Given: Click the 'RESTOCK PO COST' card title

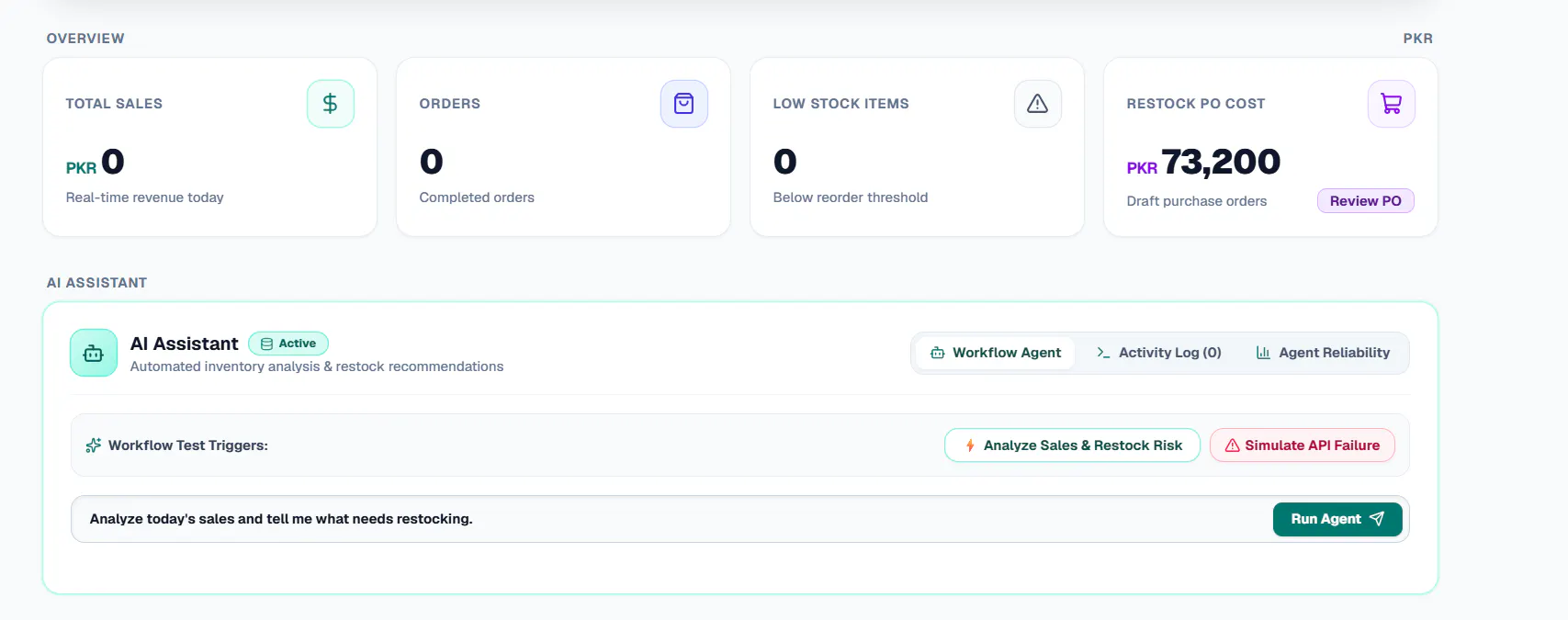Looking at the screenshot, I should pos(1196,104).
